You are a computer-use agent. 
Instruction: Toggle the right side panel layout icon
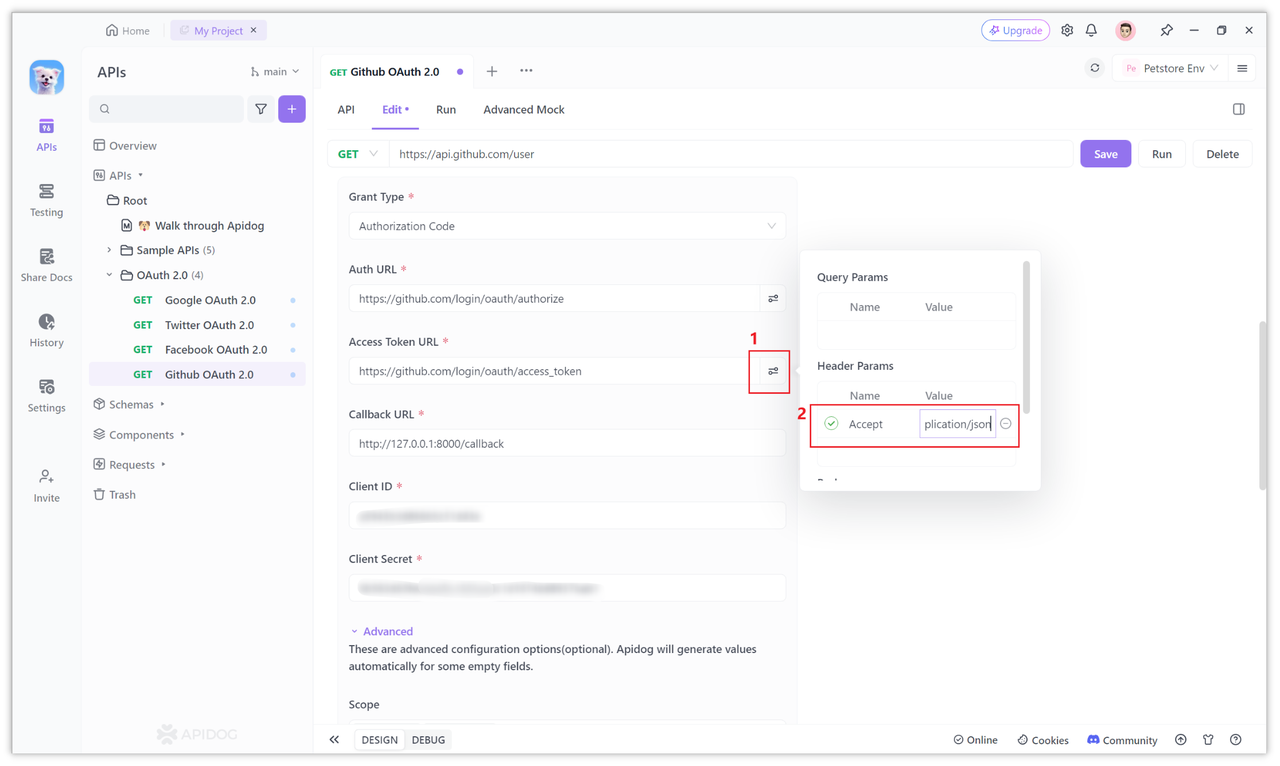click(1239, 109)
